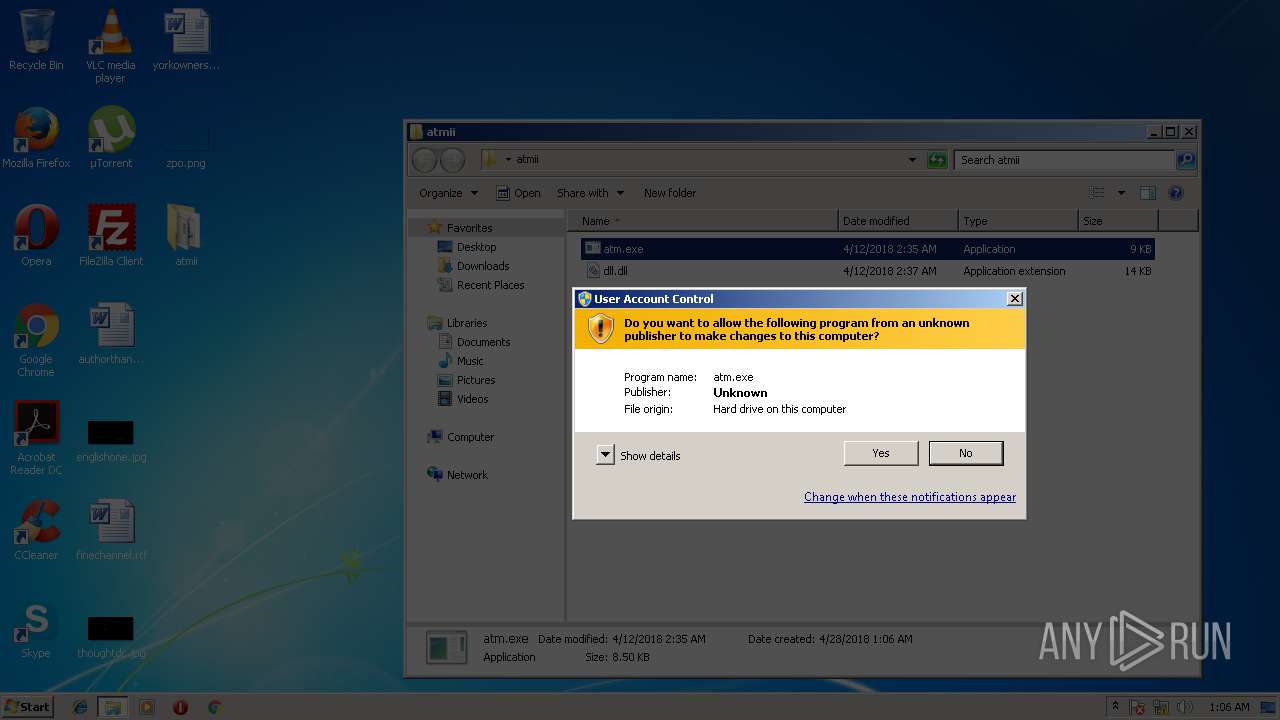Open Windows Media Player from taskbar
1280x720 pixels.
[147, 707]
